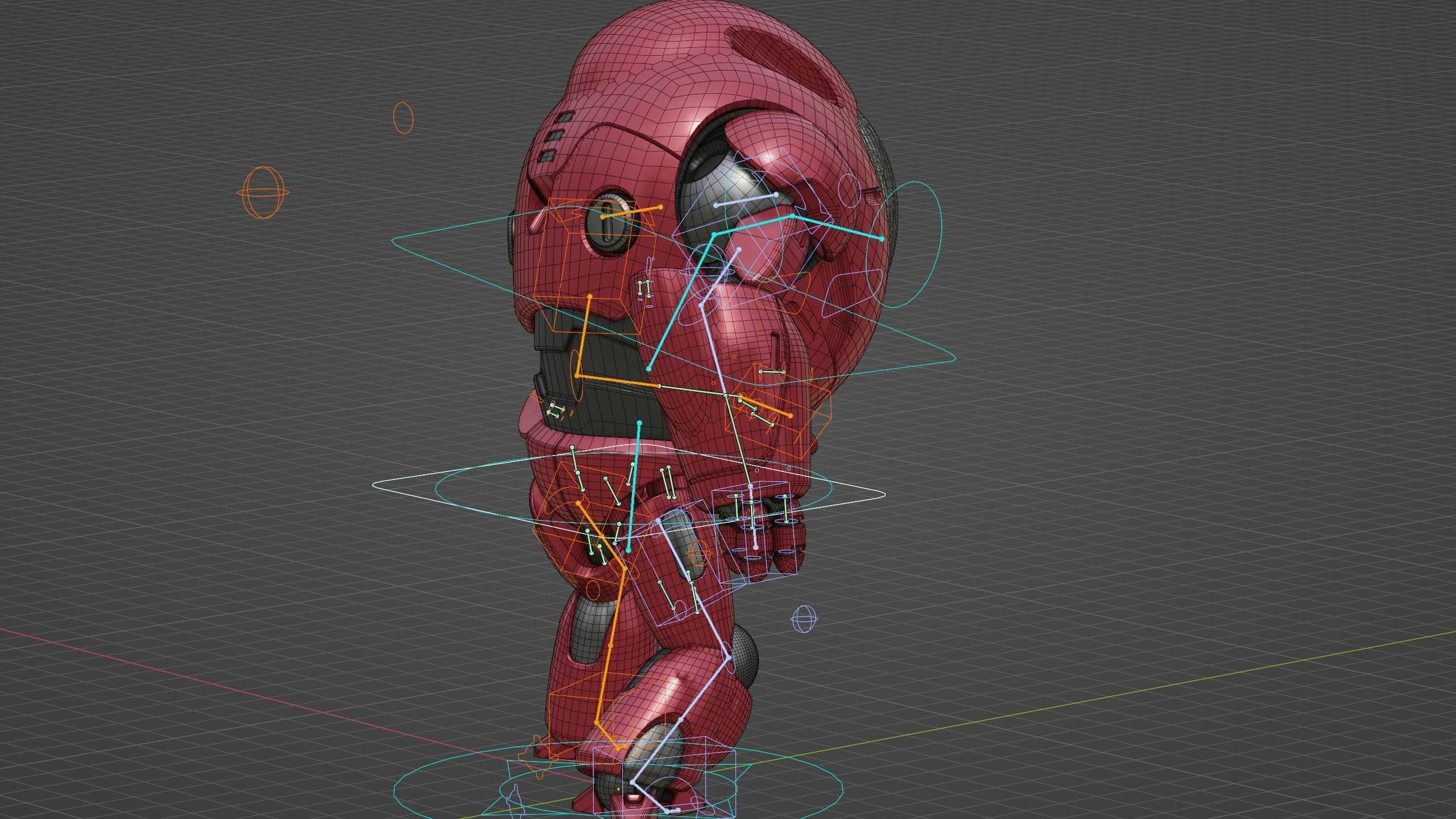Select the orange ring control floating above the wire sphere

(403, 118)
